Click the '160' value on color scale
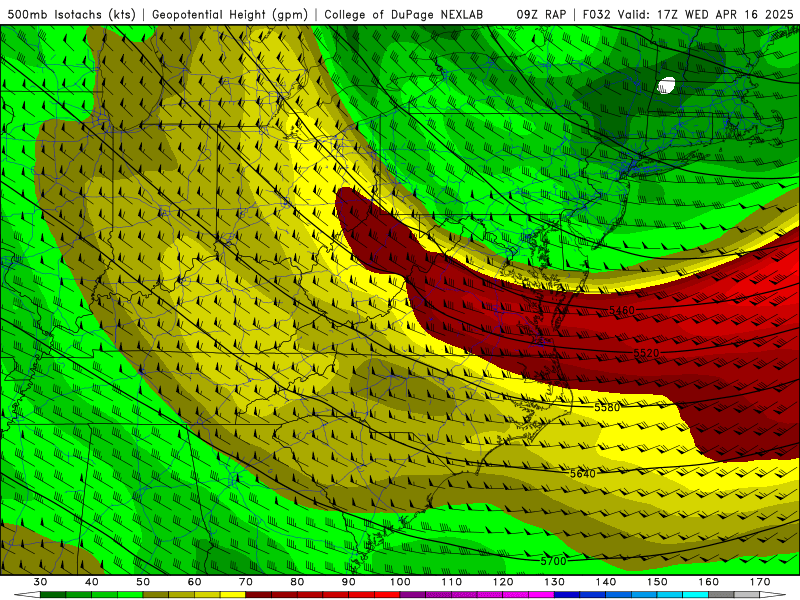 709,582
